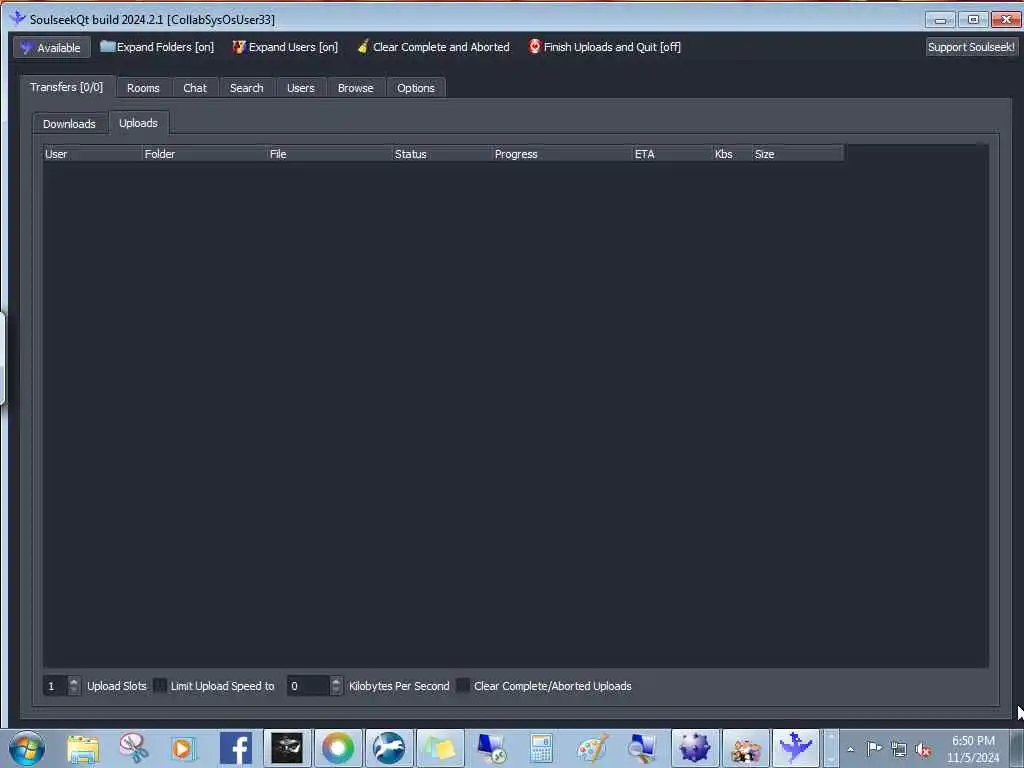Sort uploads by User column
Viewport: 1024px width, 768px height.
pyautogui.click(x=92, y=154)
